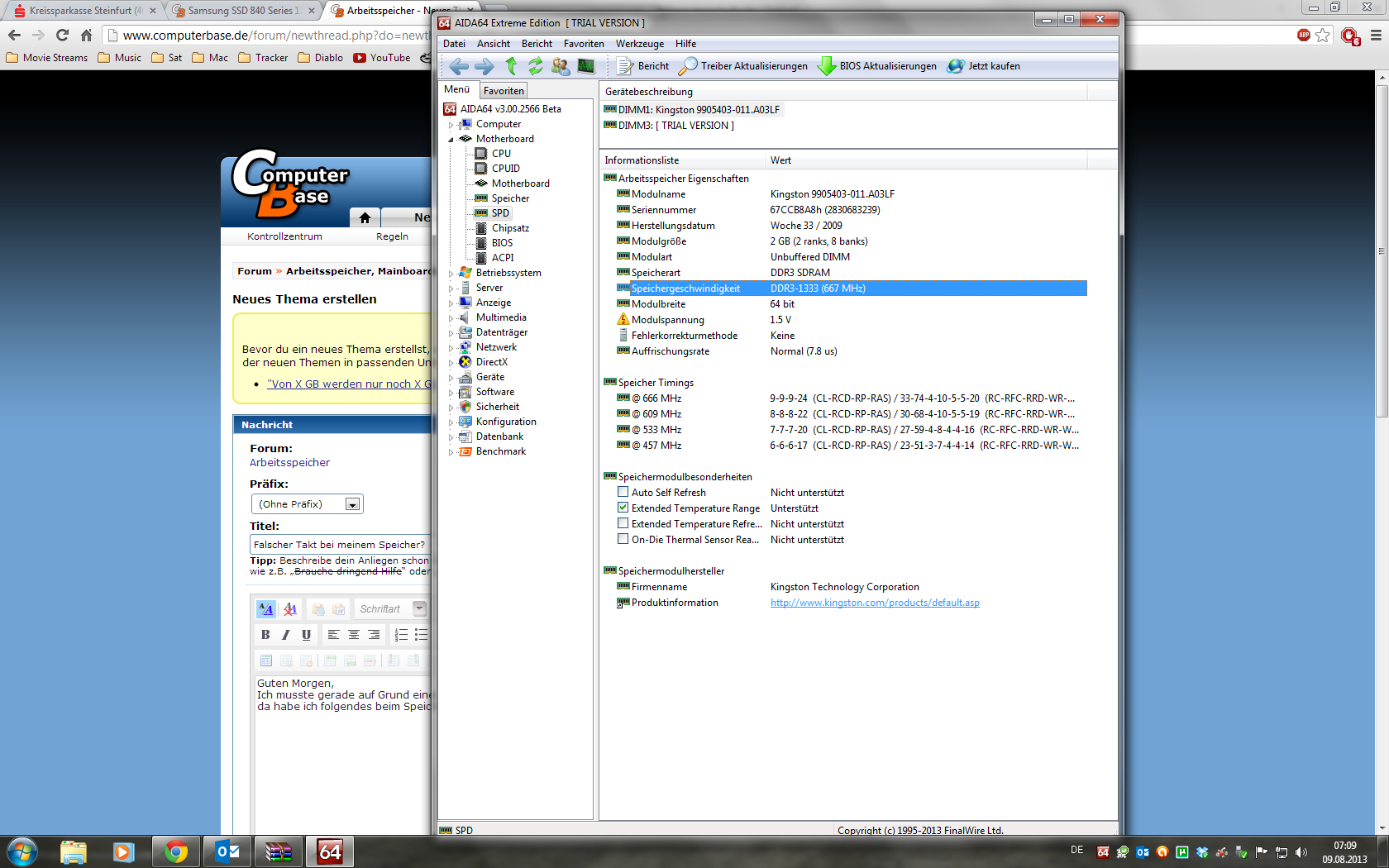
Task: Click the bold formatting icon in forum editor
Action: point(265,635)
